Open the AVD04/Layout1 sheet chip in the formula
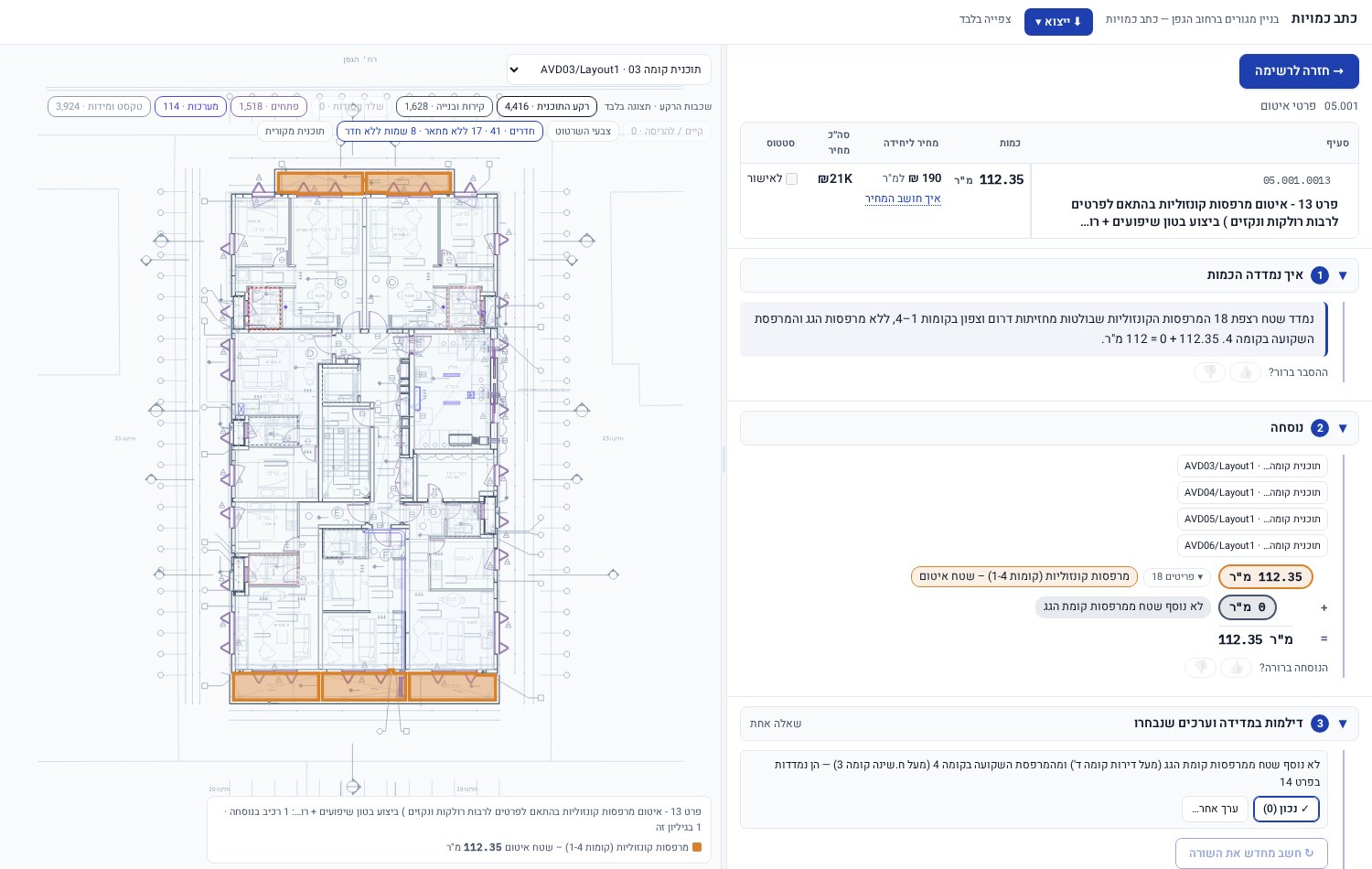 [x=1252, y=493]
